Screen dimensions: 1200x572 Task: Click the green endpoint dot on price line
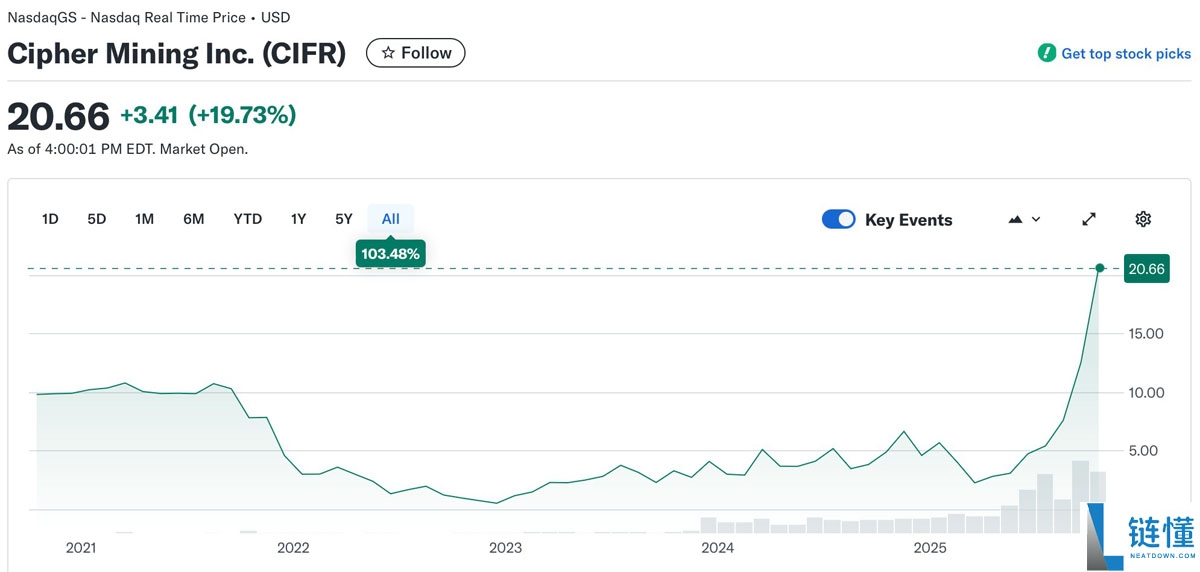point(1100,268)
